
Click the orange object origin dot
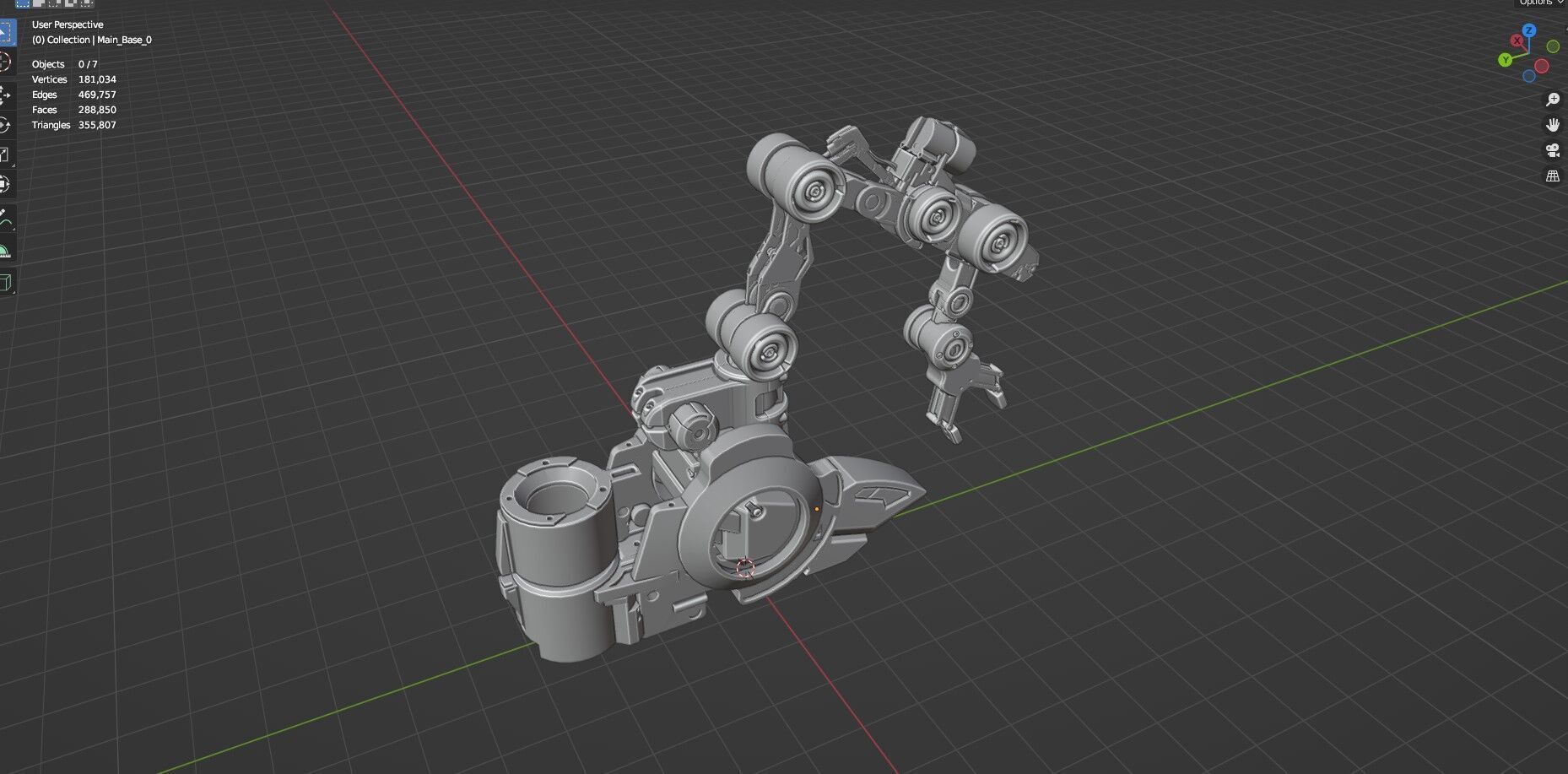[817, 509]
